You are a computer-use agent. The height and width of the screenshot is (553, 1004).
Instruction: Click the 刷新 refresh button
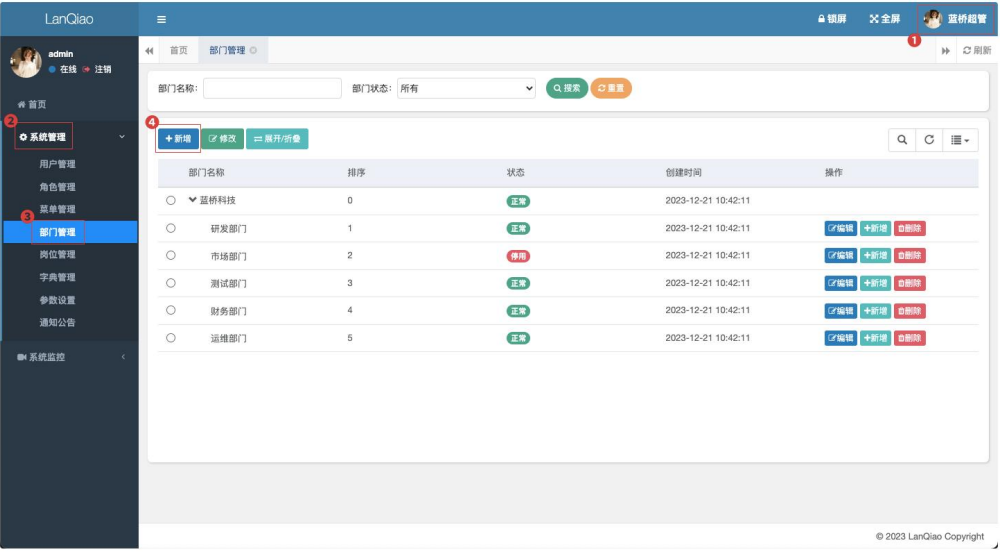(977, 51)
